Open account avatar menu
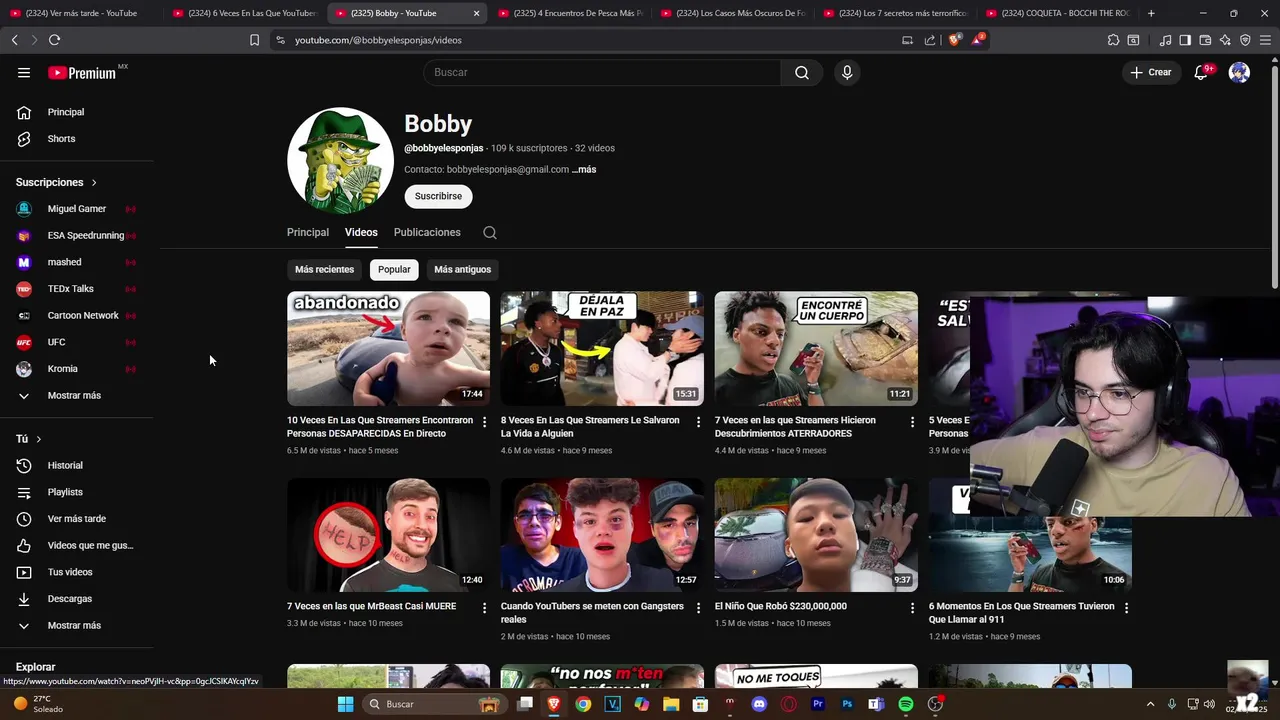 [1239, 72]
